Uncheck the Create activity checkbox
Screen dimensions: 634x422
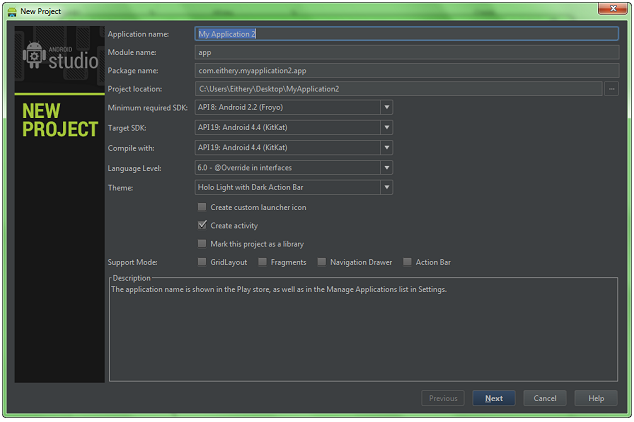(202, 225)
